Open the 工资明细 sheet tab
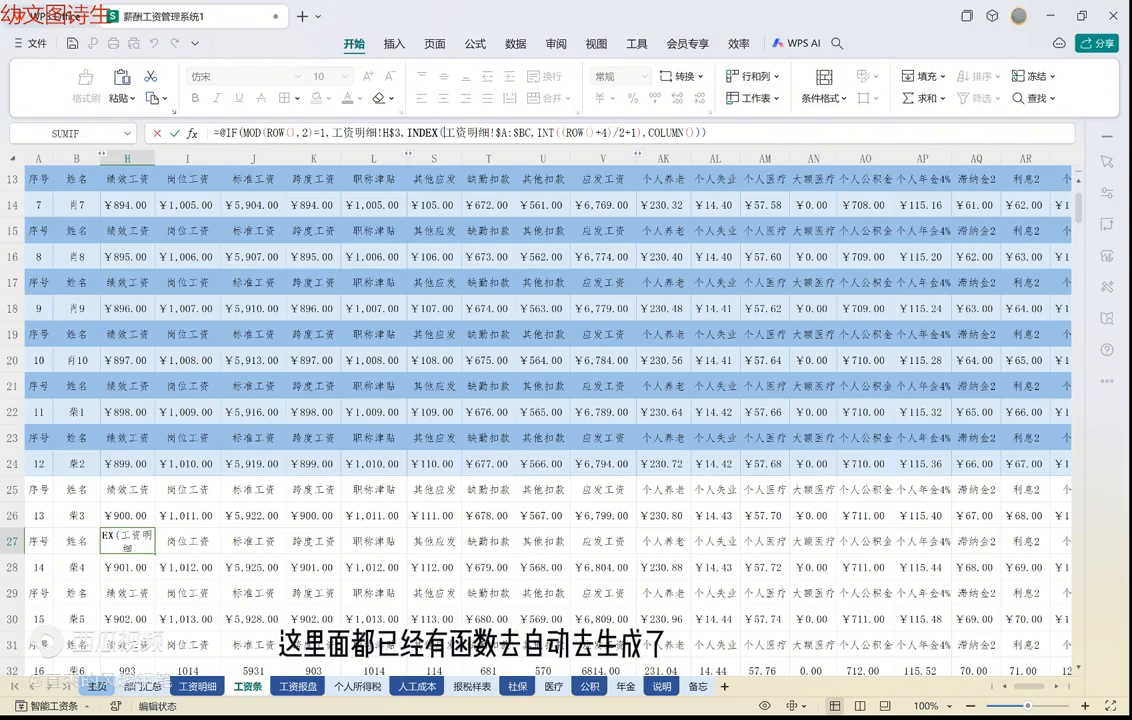 [x=197, y=687]
